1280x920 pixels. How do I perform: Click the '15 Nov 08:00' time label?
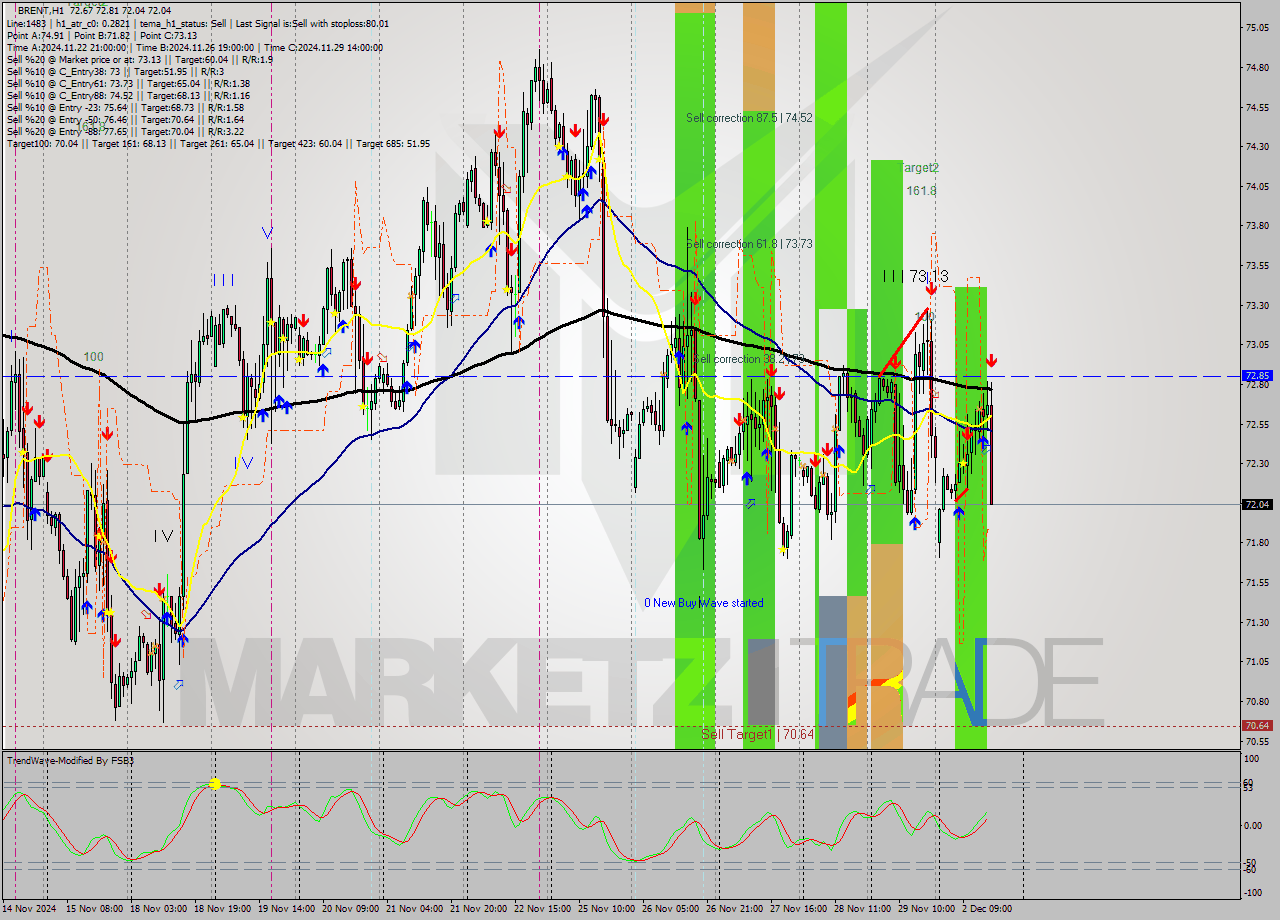[x=94, y=909]
